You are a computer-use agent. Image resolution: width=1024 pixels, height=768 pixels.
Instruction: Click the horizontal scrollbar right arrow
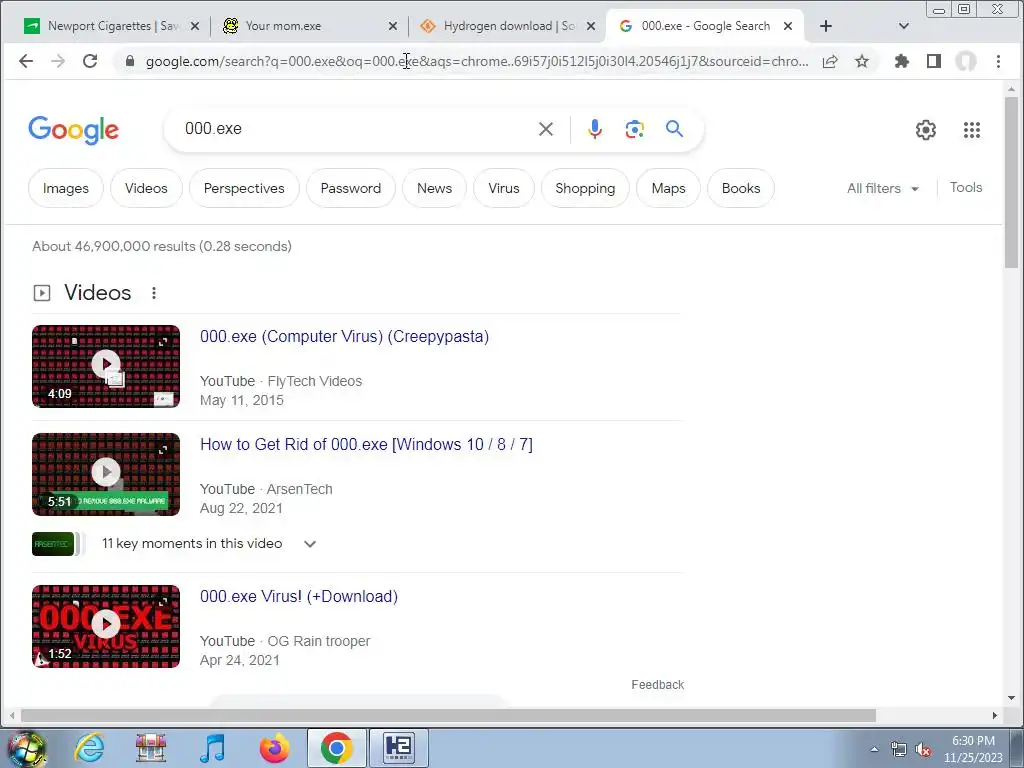pos(995,715)
